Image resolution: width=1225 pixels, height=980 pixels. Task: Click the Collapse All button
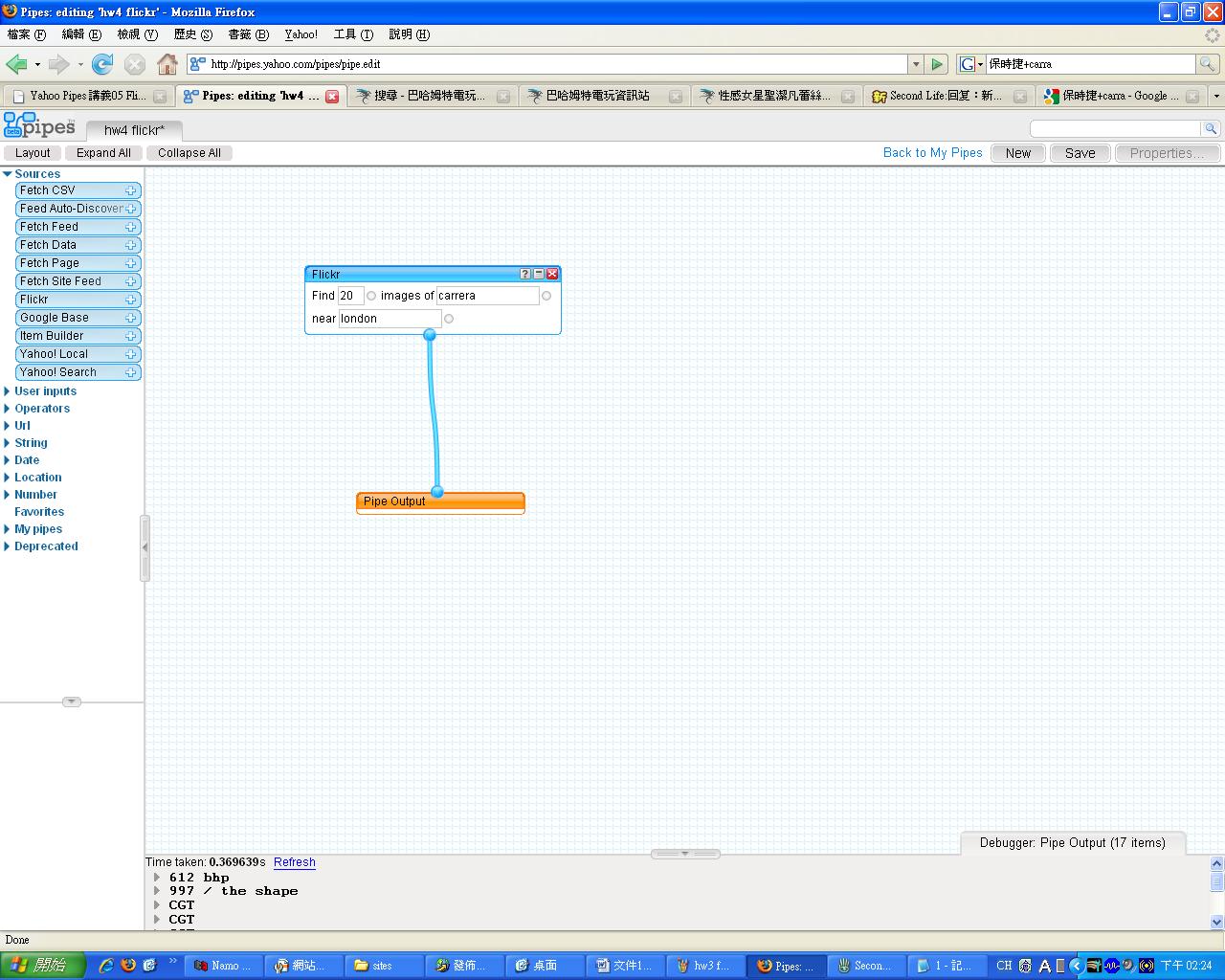pyautogui.click(x=189, y=153)
